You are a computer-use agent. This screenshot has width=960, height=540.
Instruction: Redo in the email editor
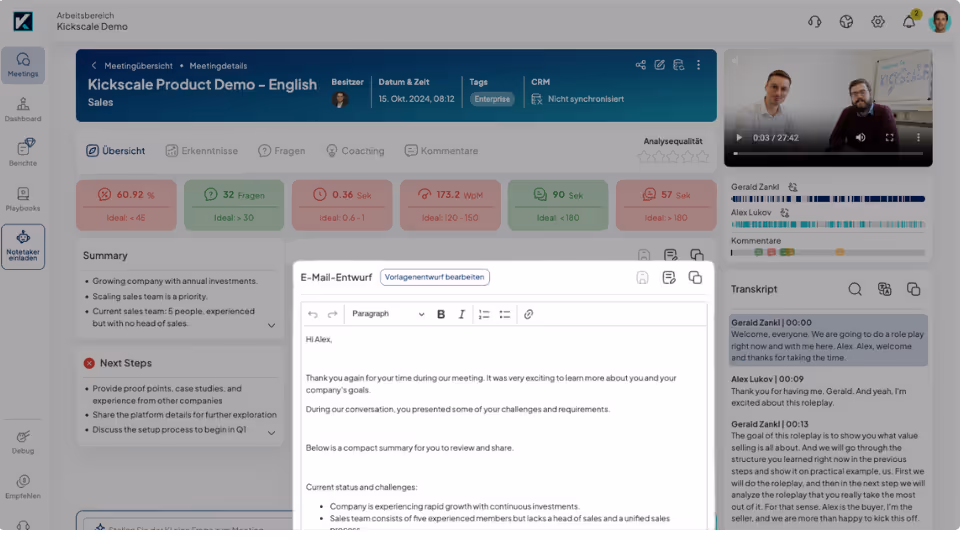tap(332, 314)
